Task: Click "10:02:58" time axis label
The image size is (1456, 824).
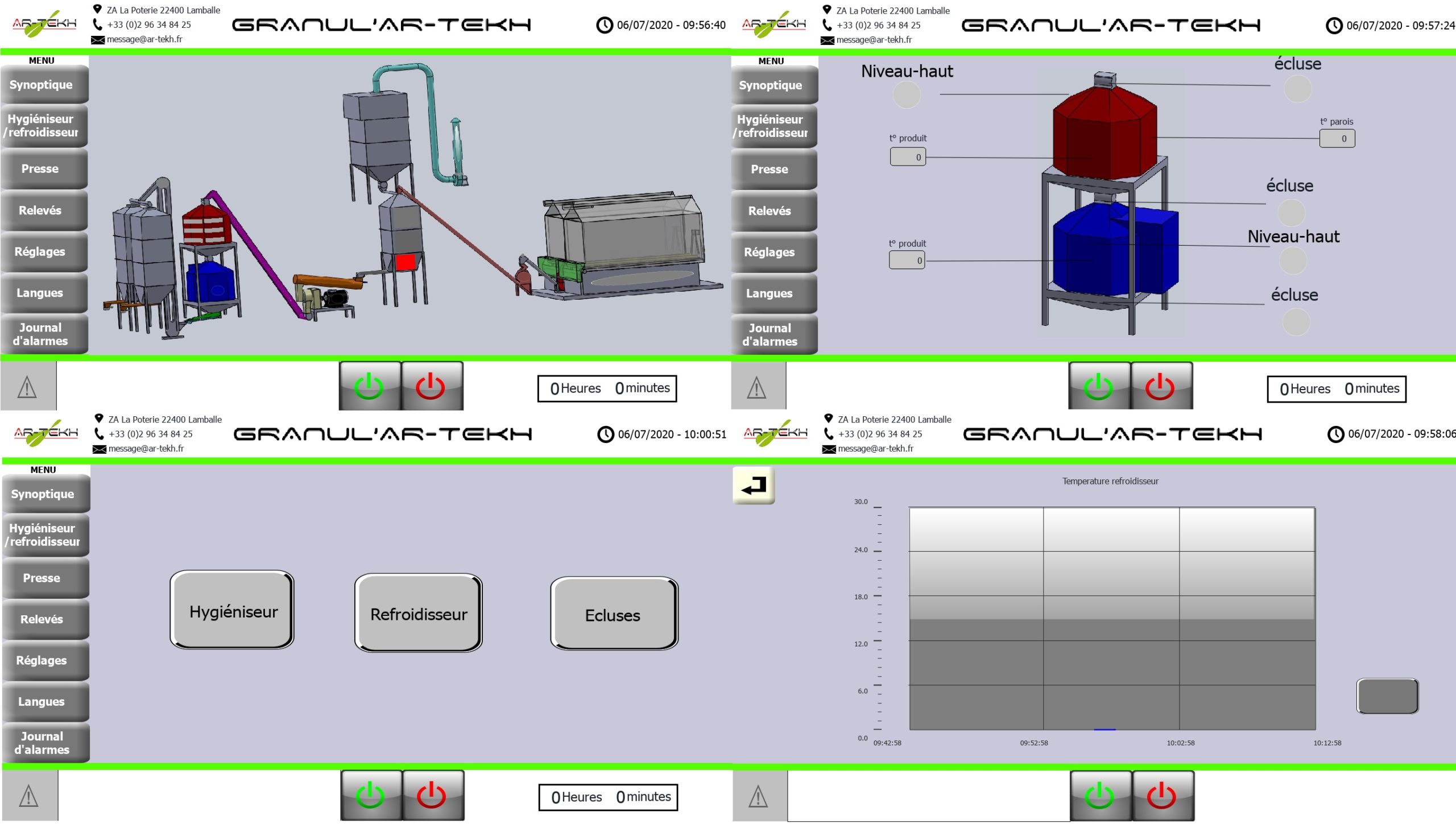Action: tap(1181, 743)
